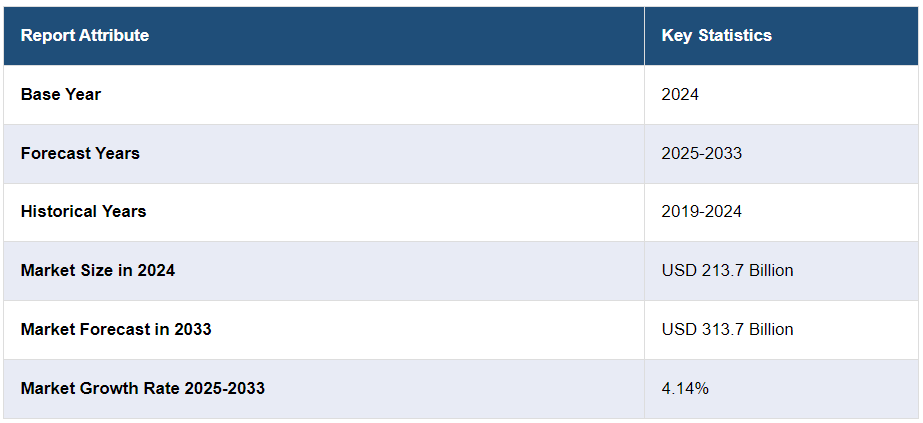Select the Market Growth Rate 2025-2033 label
The image size is (923, 423).
point(143,388)
